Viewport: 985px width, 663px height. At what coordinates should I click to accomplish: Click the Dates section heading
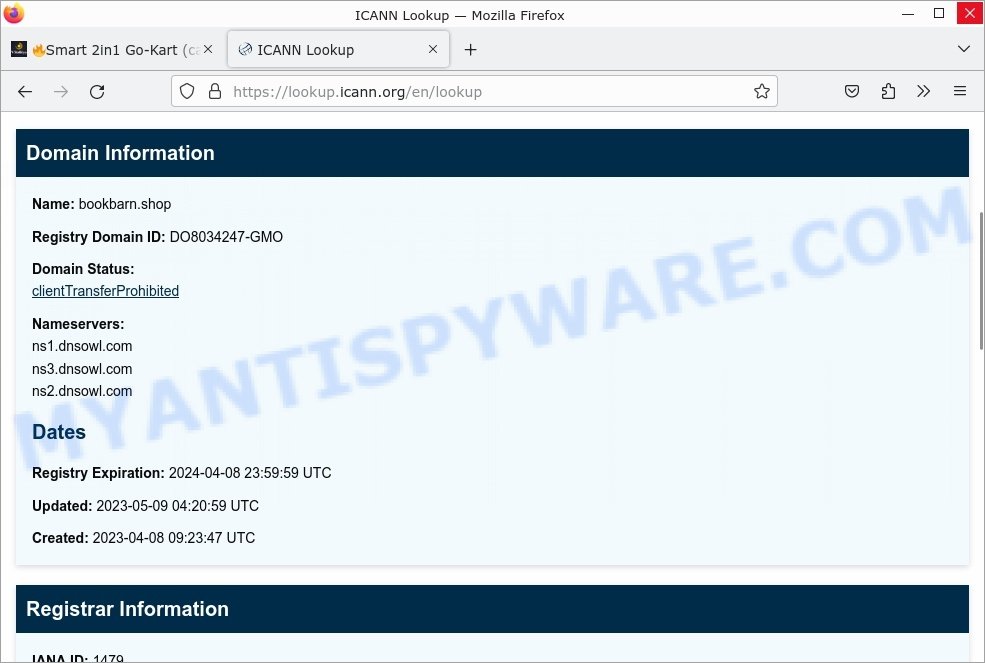click(x=59, y=432)
